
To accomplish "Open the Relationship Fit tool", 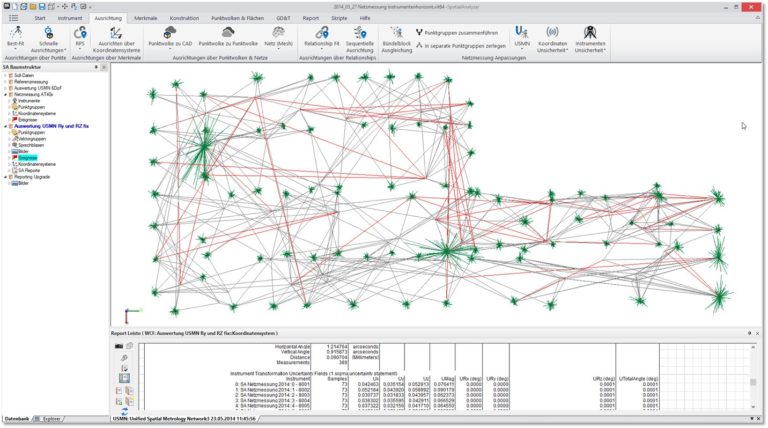I will pyautogui.click(x=322, y=37).
